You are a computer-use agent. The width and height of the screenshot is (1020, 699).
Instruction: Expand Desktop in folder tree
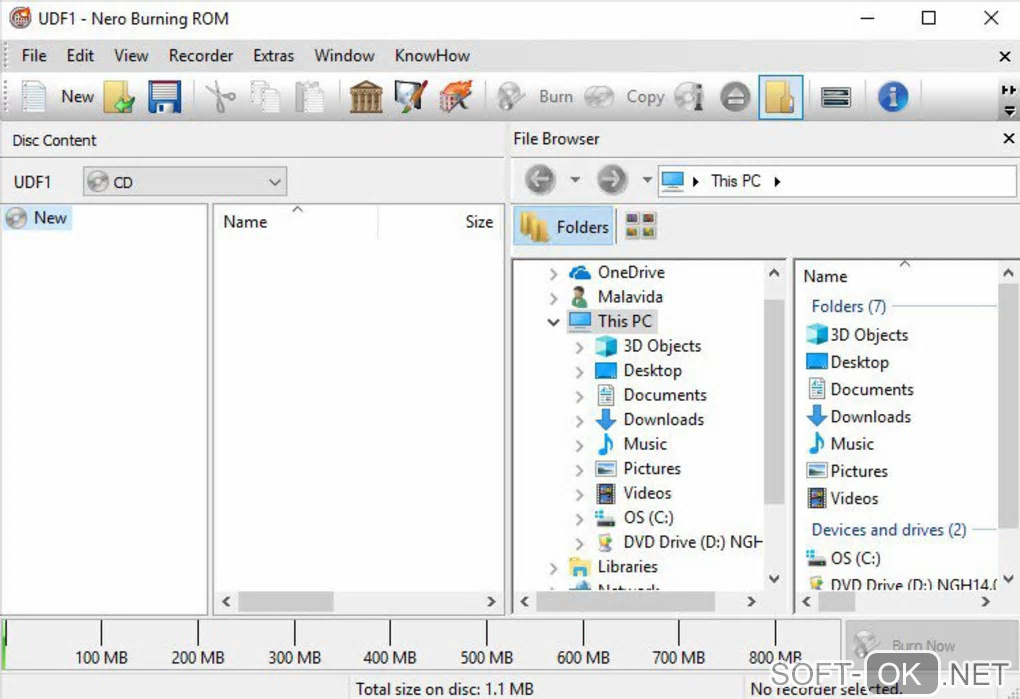[579, 372]
